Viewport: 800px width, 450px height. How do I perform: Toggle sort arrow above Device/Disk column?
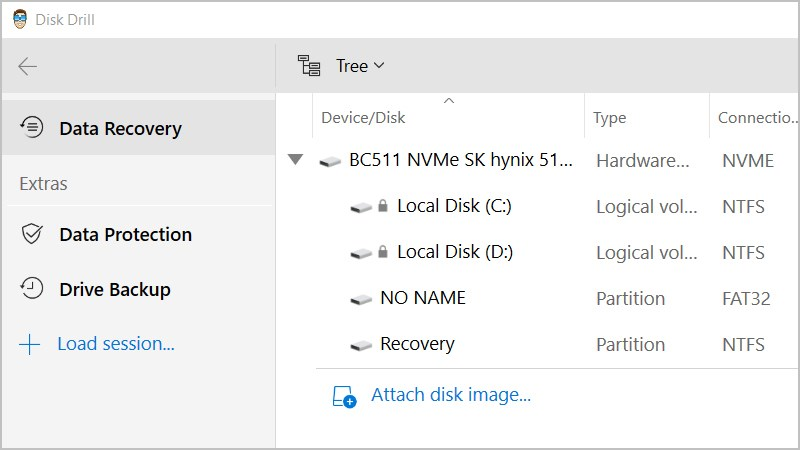(x=449, y=101)
